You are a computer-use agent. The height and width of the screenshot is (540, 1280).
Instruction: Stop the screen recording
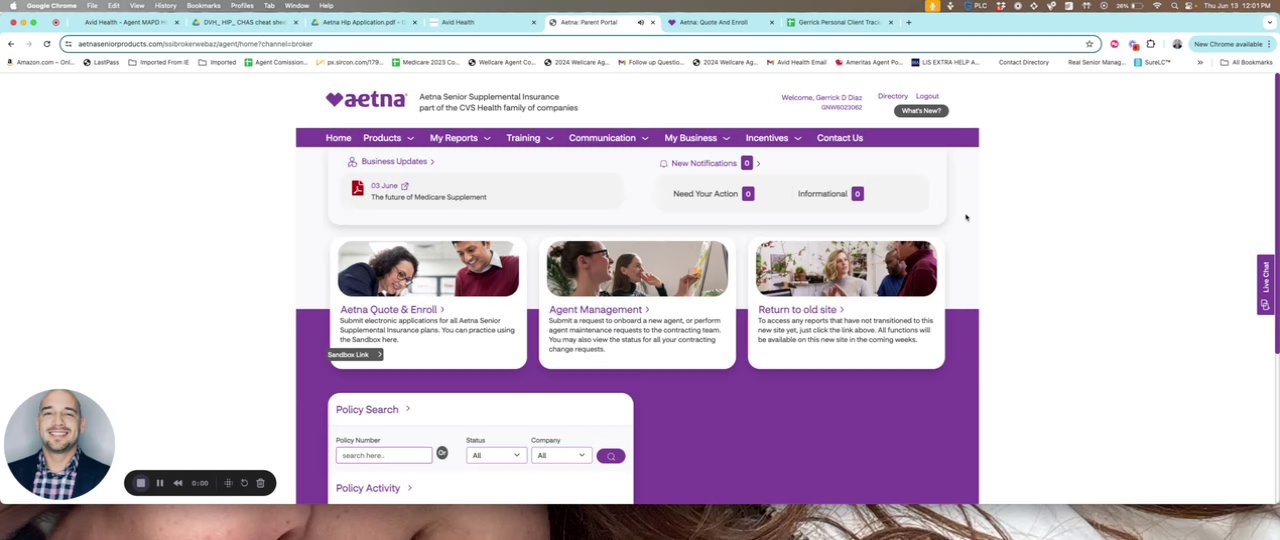(141, 483)
